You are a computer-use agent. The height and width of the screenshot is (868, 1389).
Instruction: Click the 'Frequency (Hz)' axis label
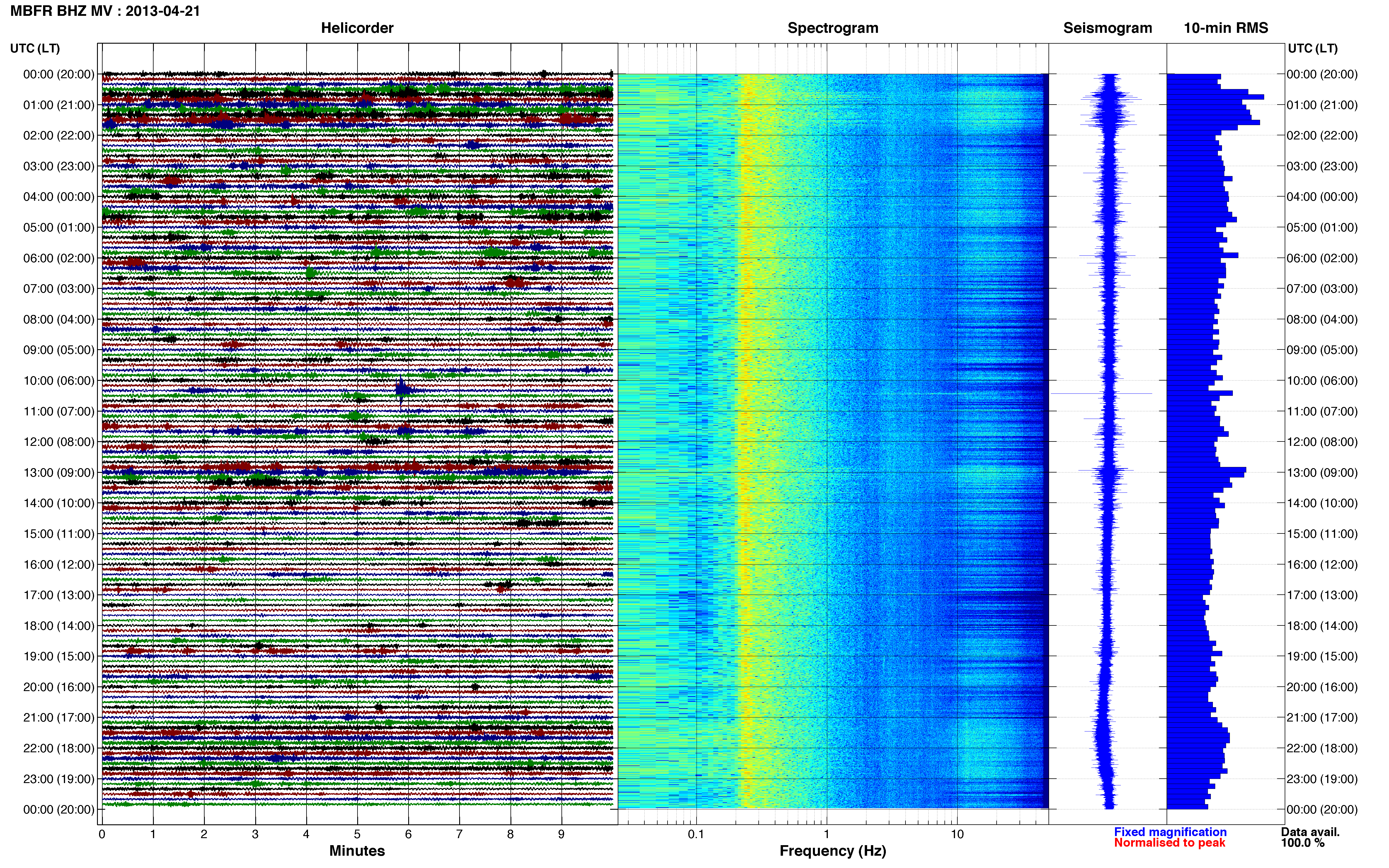click(833, 851)
